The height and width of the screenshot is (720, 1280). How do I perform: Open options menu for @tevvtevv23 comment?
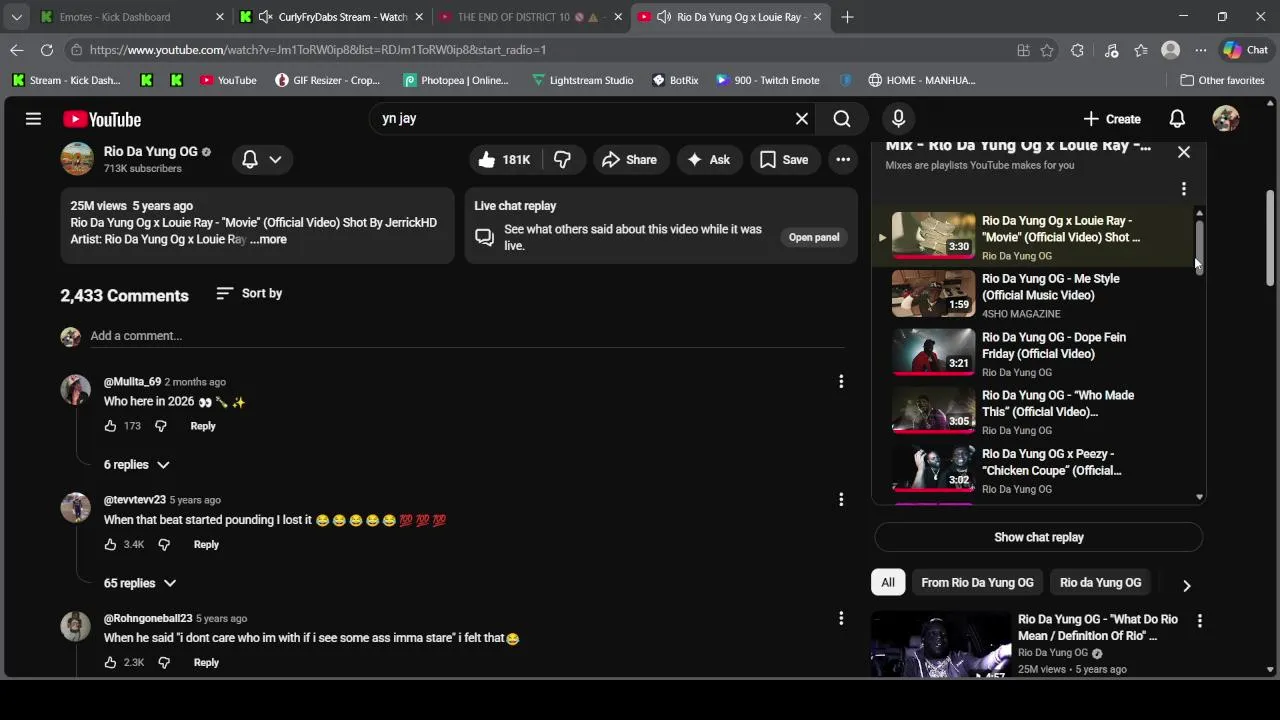point(841,499)
